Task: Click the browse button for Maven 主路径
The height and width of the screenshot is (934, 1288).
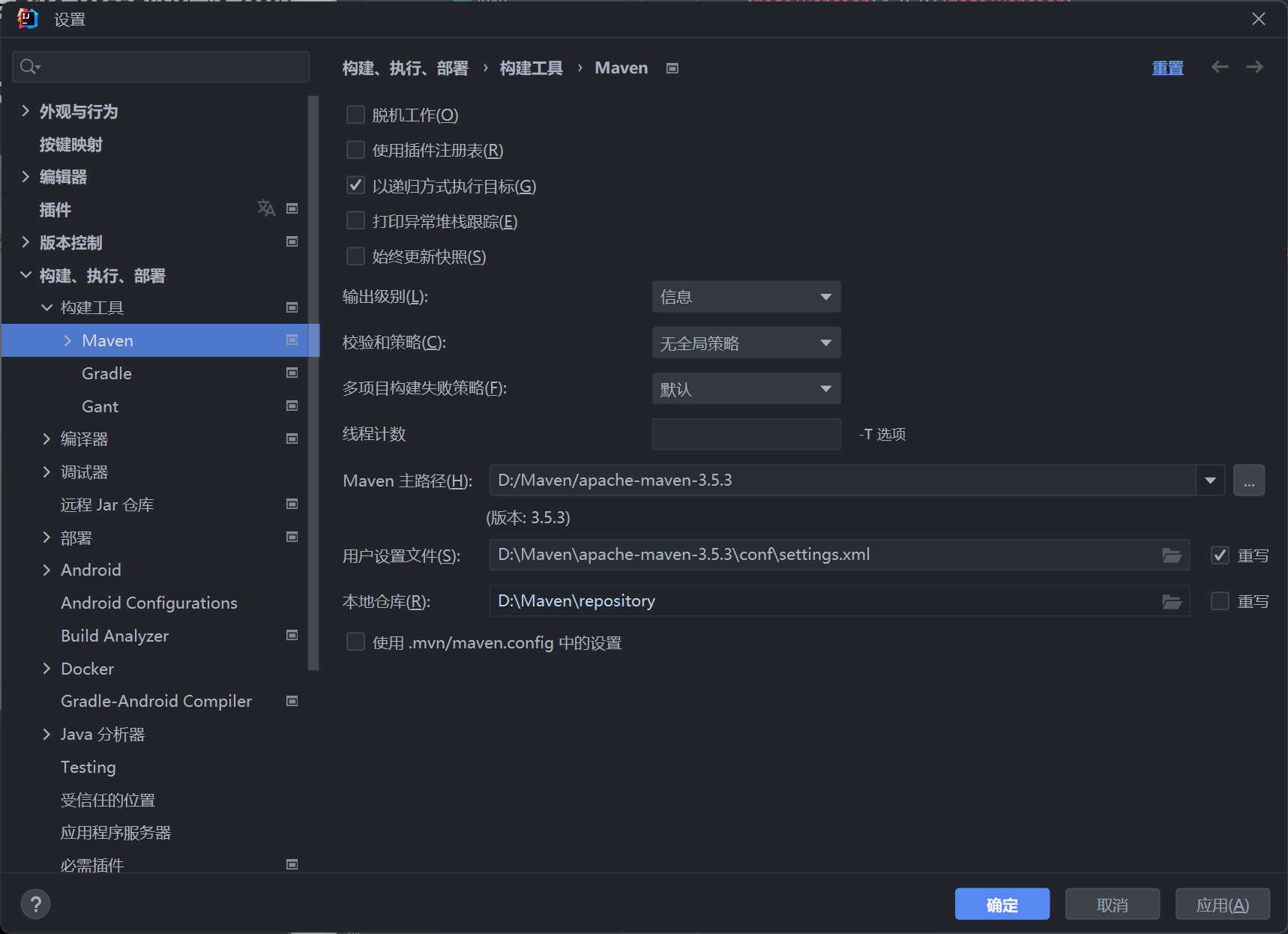Action: [x=1248, y=480]
